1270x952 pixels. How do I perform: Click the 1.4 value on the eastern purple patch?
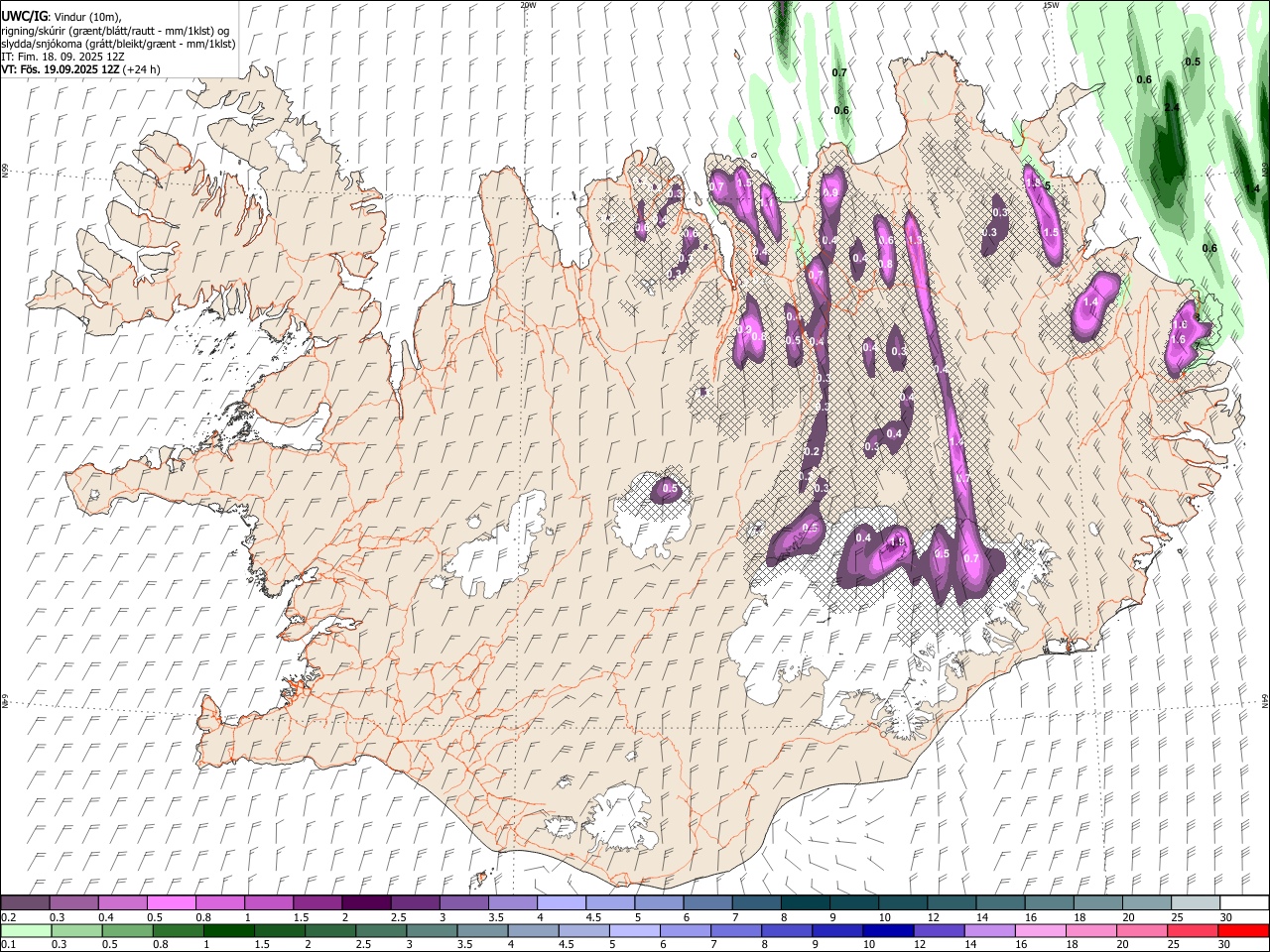click(x=1090, y=302)
